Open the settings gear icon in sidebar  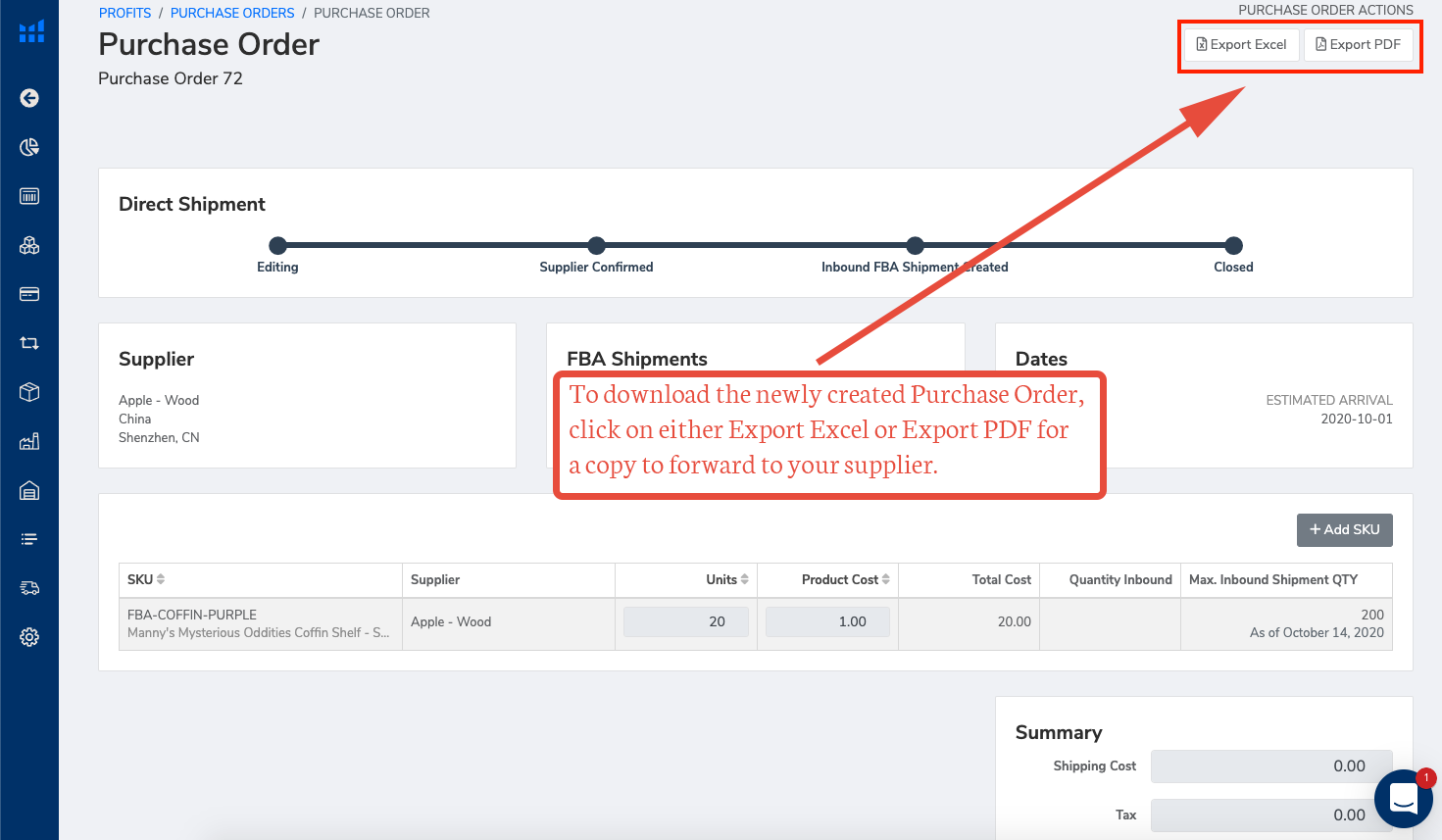click(29, 637)
